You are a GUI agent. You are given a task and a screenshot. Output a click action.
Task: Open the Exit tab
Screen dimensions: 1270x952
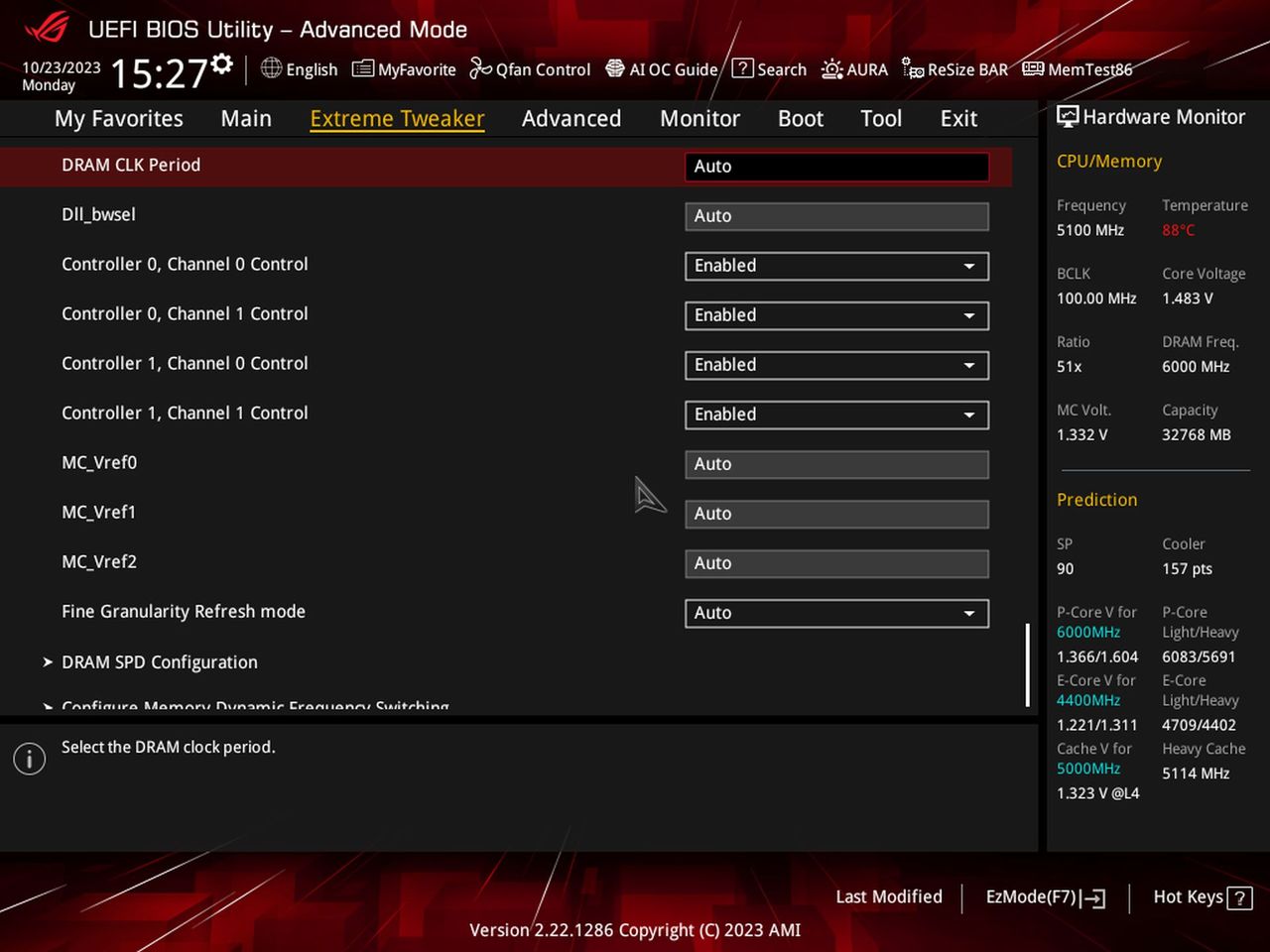[x=958, y=119]
